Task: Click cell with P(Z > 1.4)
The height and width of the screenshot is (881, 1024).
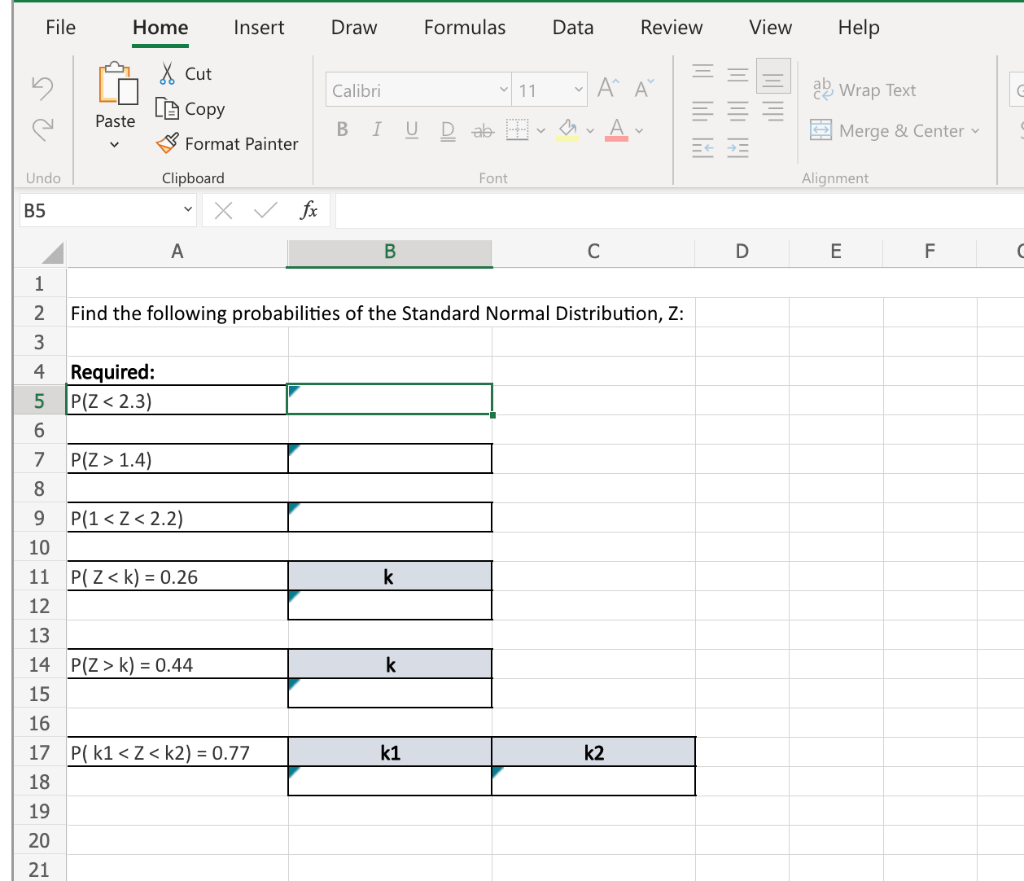Action: click(177, 459)
